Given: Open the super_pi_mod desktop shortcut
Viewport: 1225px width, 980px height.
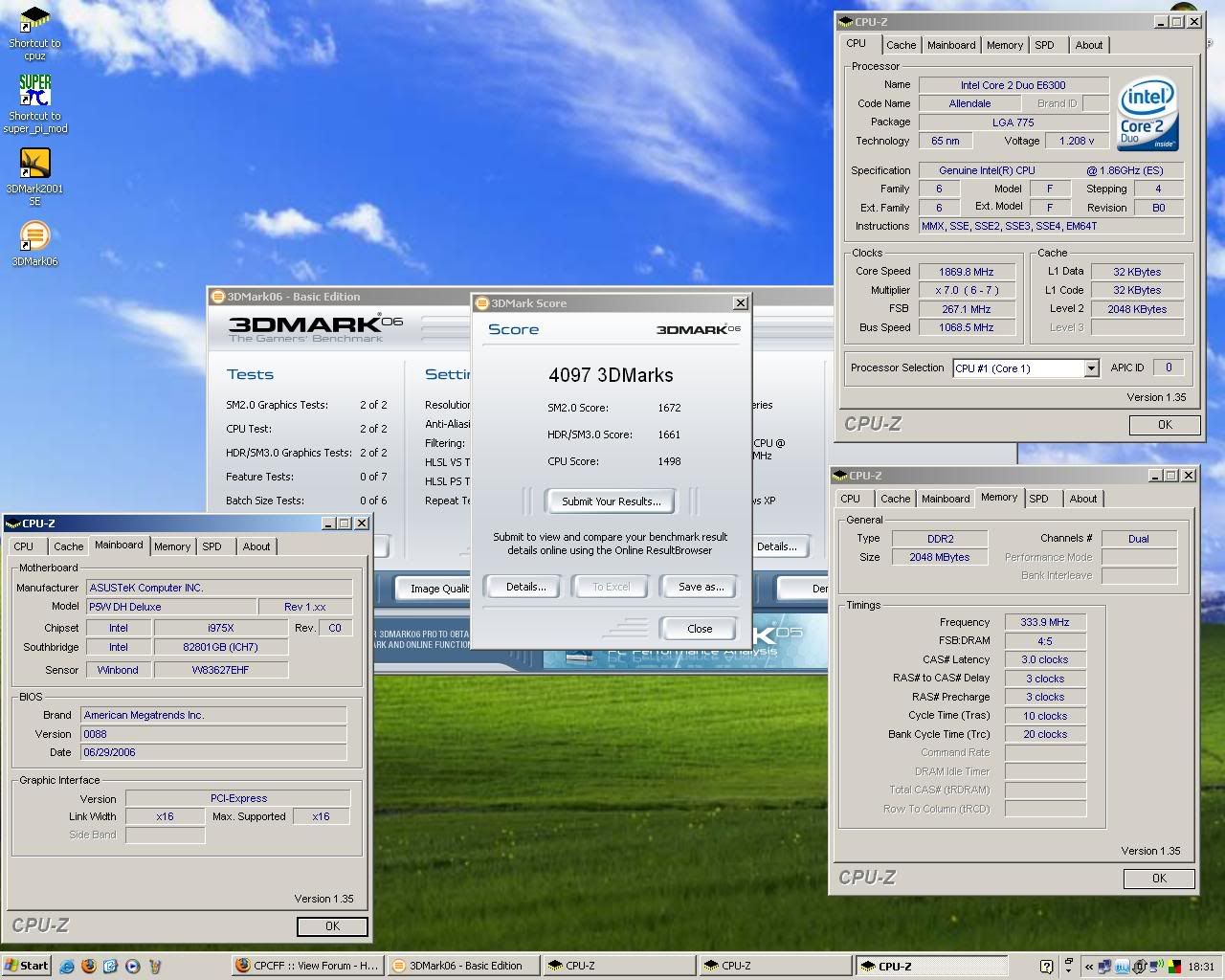Looking at the screenshot, I should [34, 103].
